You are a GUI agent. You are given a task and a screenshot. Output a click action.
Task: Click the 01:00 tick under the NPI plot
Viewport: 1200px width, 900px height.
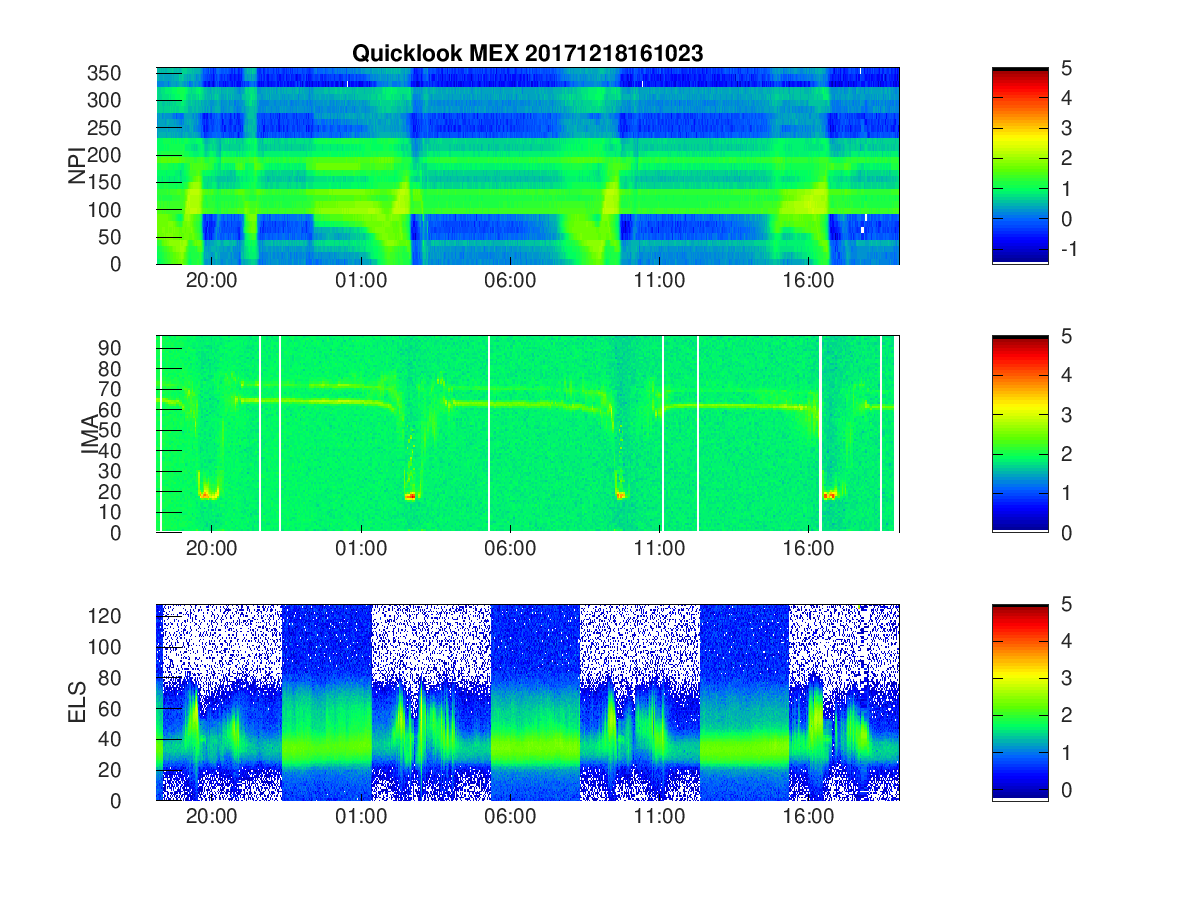coord(361,281)
